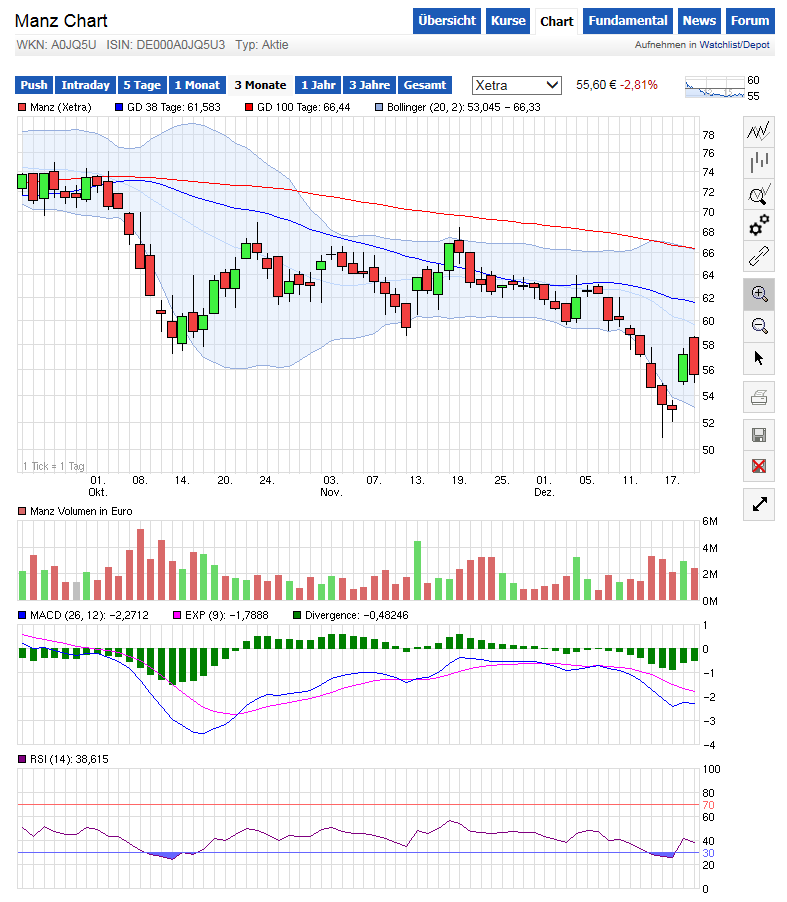Click the Bollinger legend color swatch
The height and width of the screenshot is (902, 787).
point(379,107)
